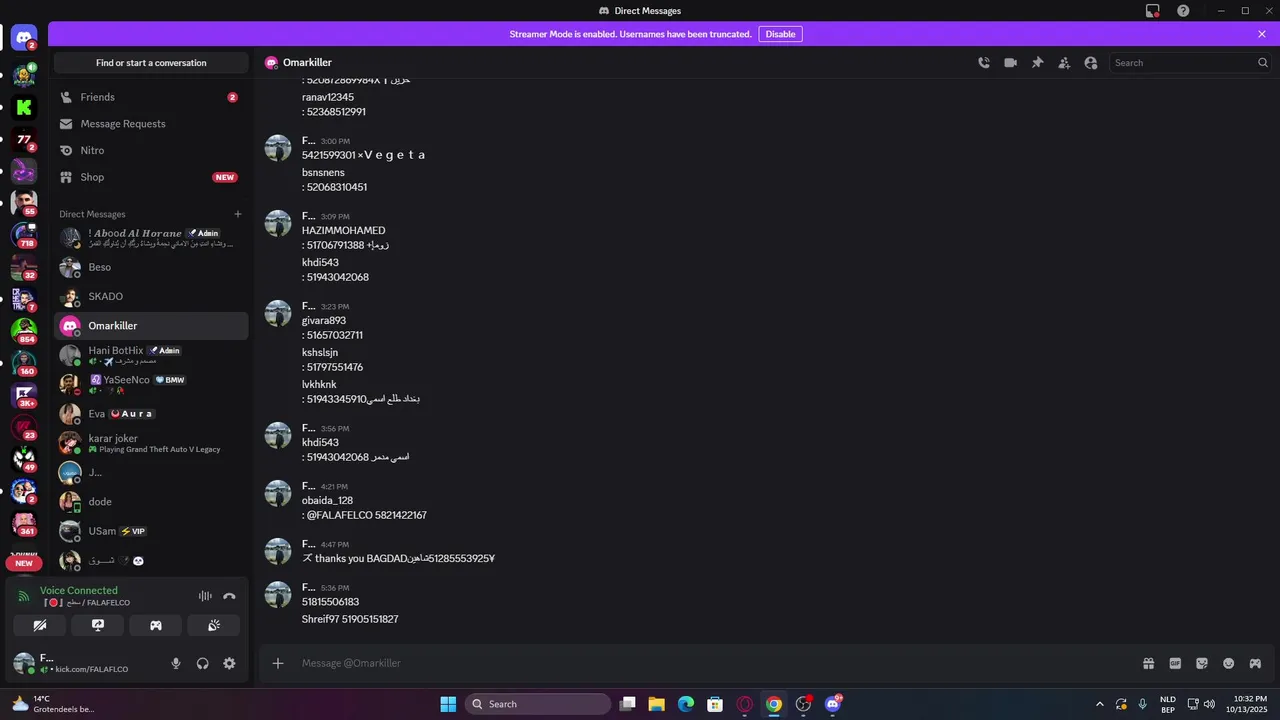Open DM with YaSeeNco
This screenshot has height=720, width=1280.
[151, 384]
